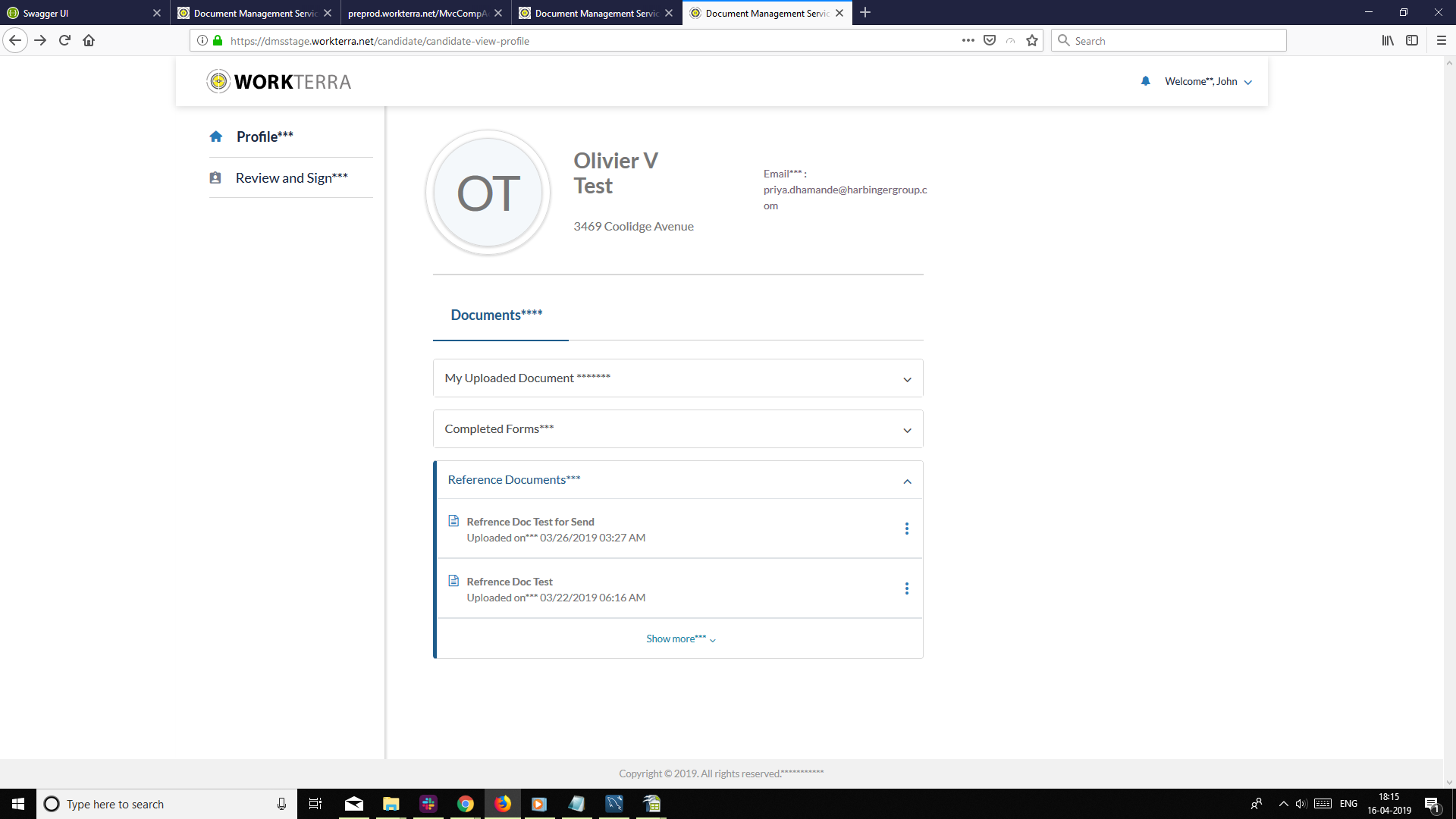Click the 3469 Coolidge Avenue address text
The height and width of the screenshot is (819, 1456).
(x=633, y=226)
